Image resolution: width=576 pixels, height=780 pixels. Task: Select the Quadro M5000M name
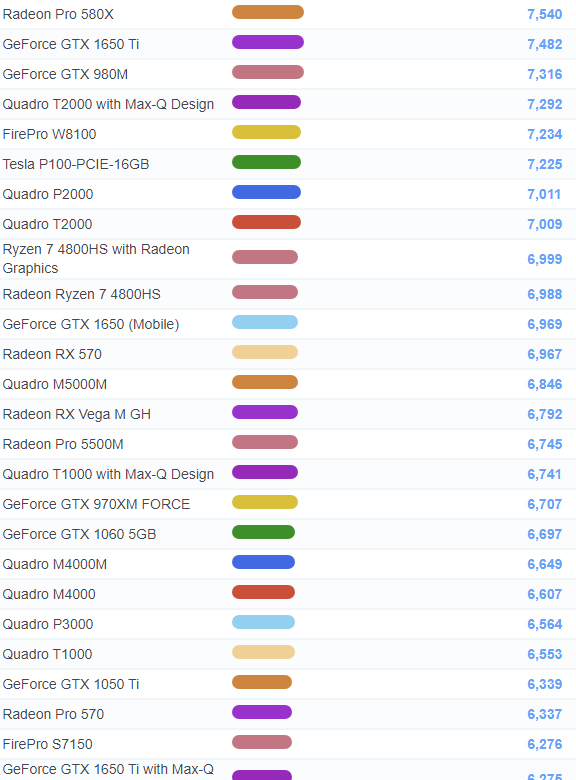[55, 384]
